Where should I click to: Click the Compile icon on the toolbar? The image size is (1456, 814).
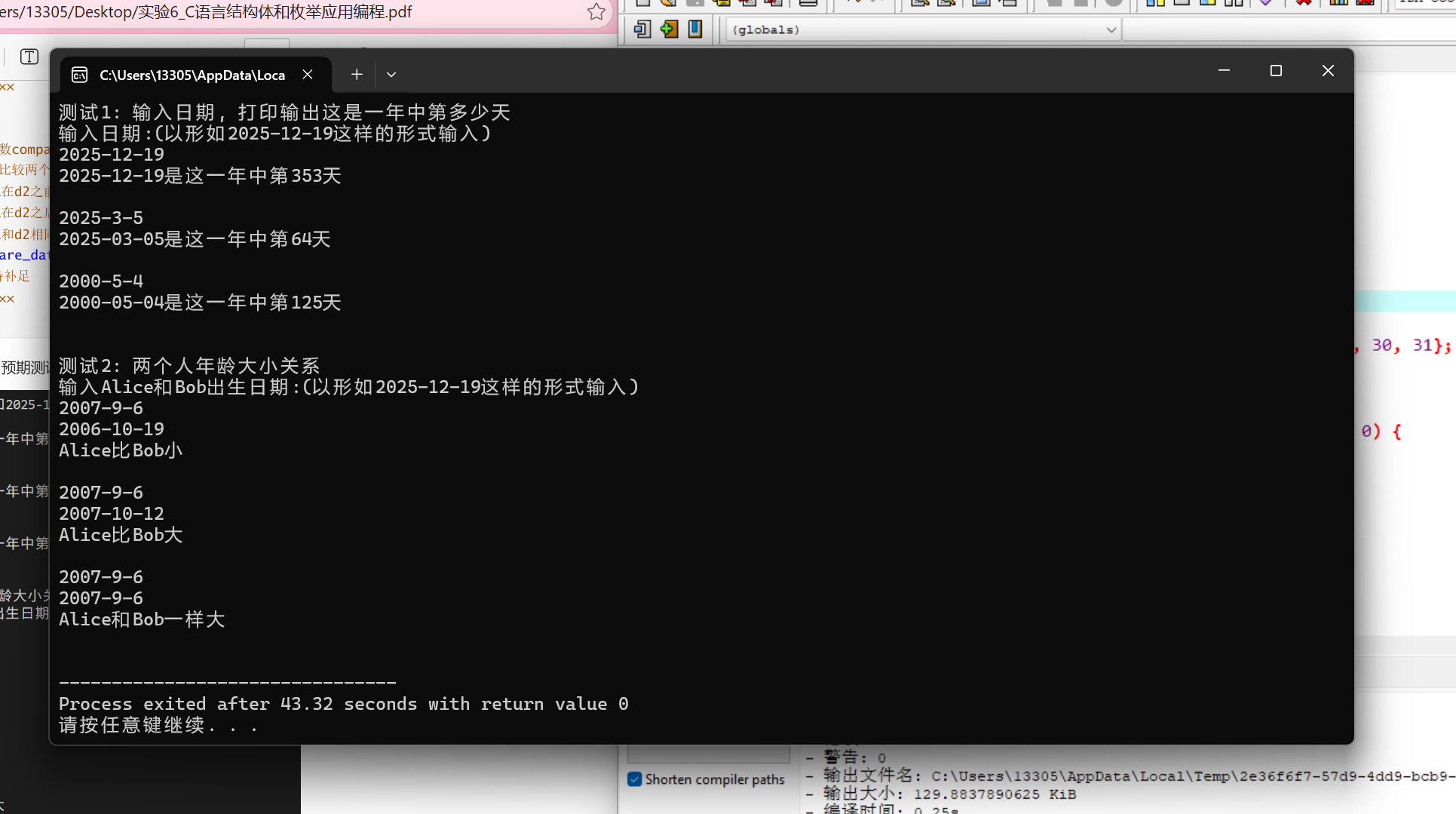pyautogui.click(x=1155, y=5)
